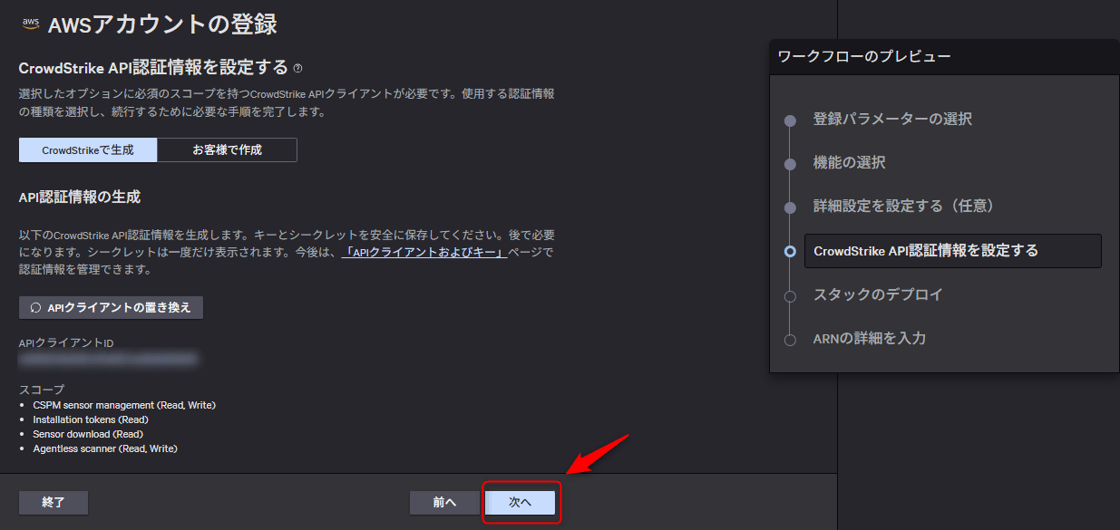Click the step circle for ARNの詳細を入力
Screen dimensions: 1120x530
(790, 340)
